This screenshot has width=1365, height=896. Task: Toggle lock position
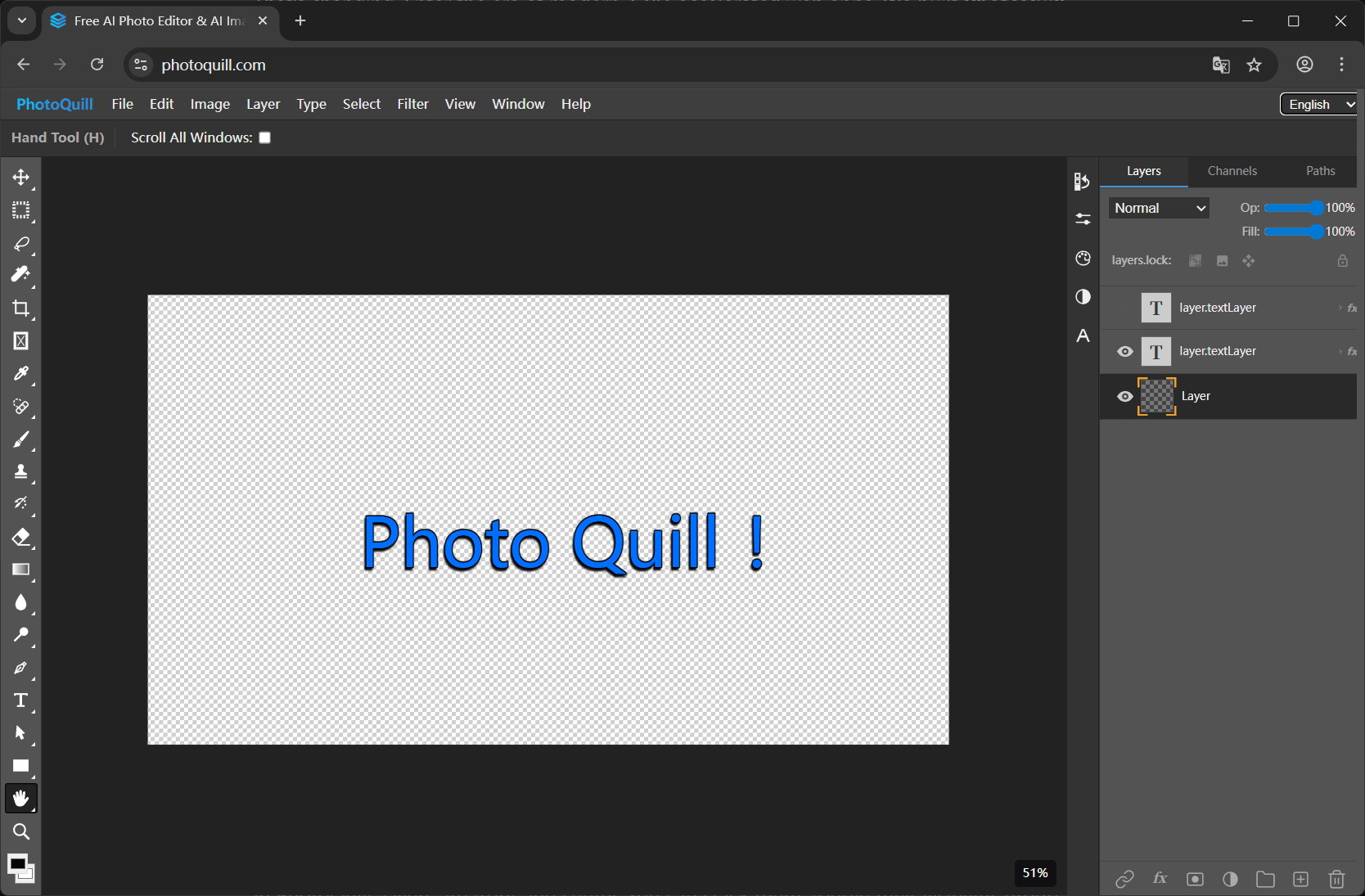[x=1248, y=260]
